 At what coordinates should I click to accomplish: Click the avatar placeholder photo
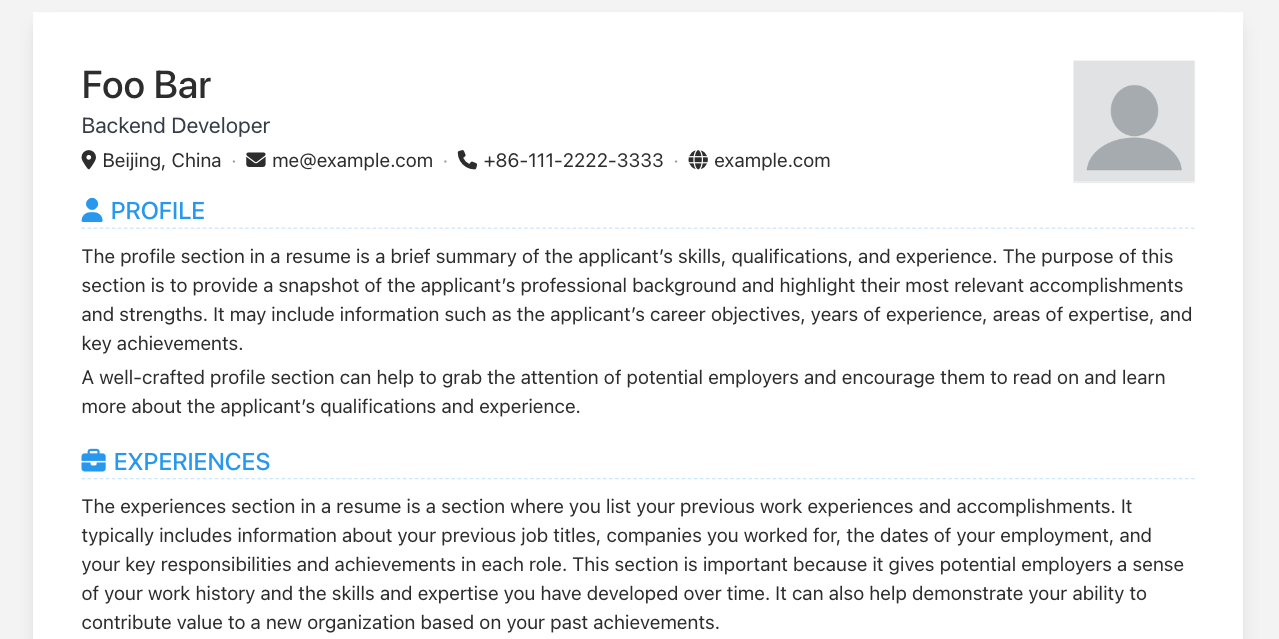click(1134, 122)
